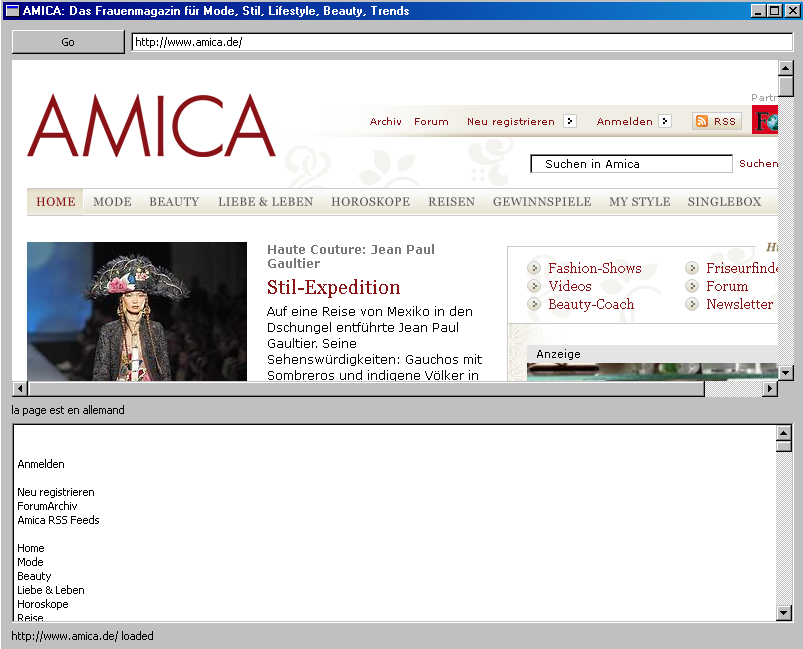This screenshot has width=803, height=649.
Task: Open the Archiv link in header
Action: [386, 121]
